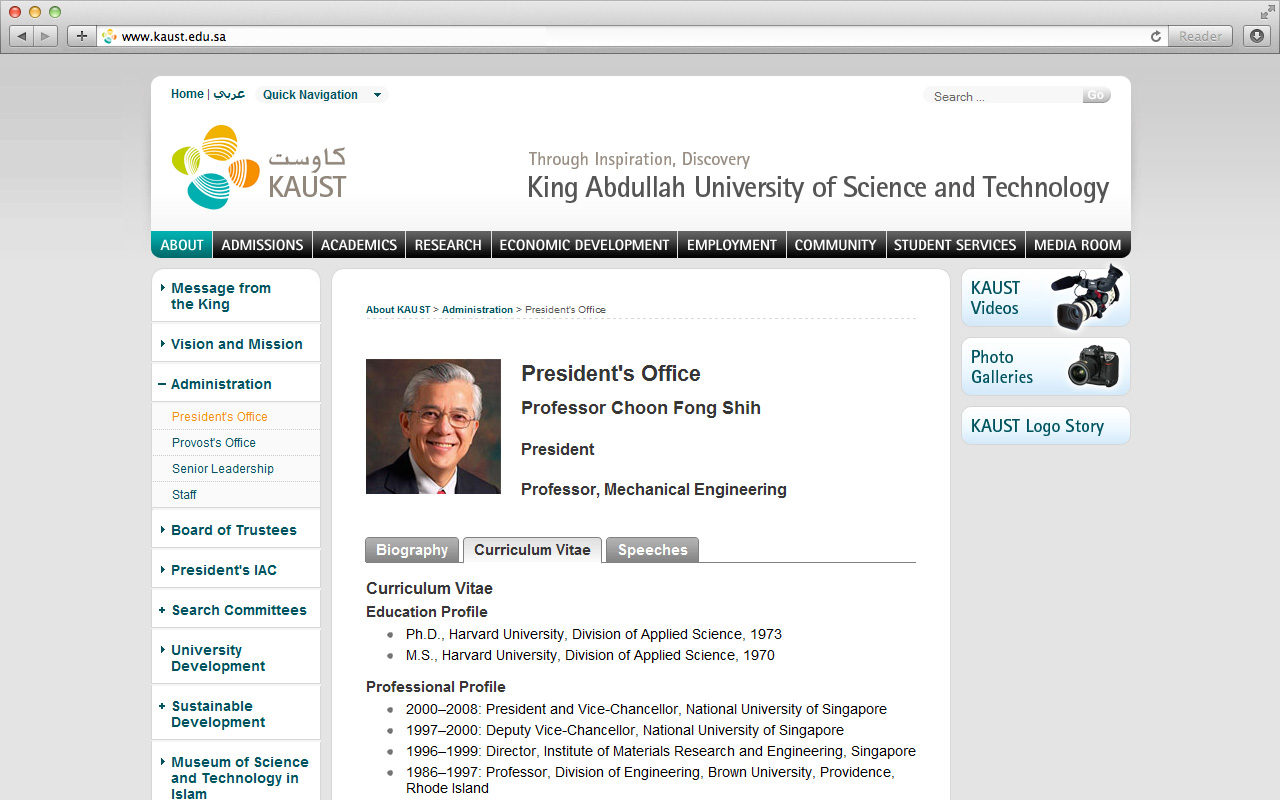Open the Provost's Office sidebar link
Screen dimensions: 1280x800
pos(214,443)
